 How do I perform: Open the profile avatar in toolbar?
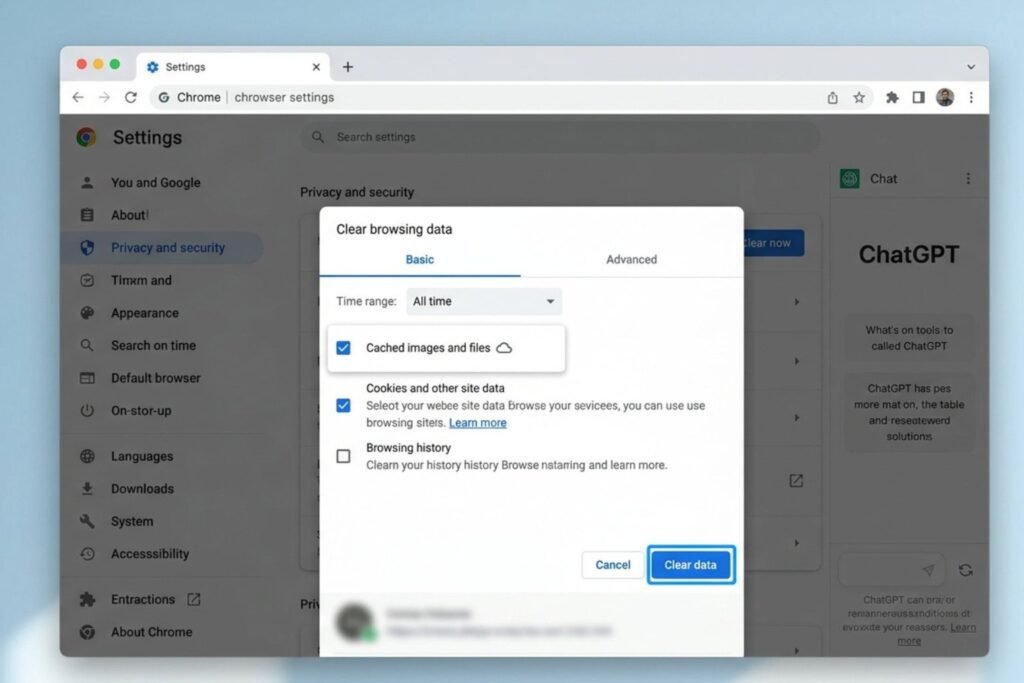click(x=945, y=97)
